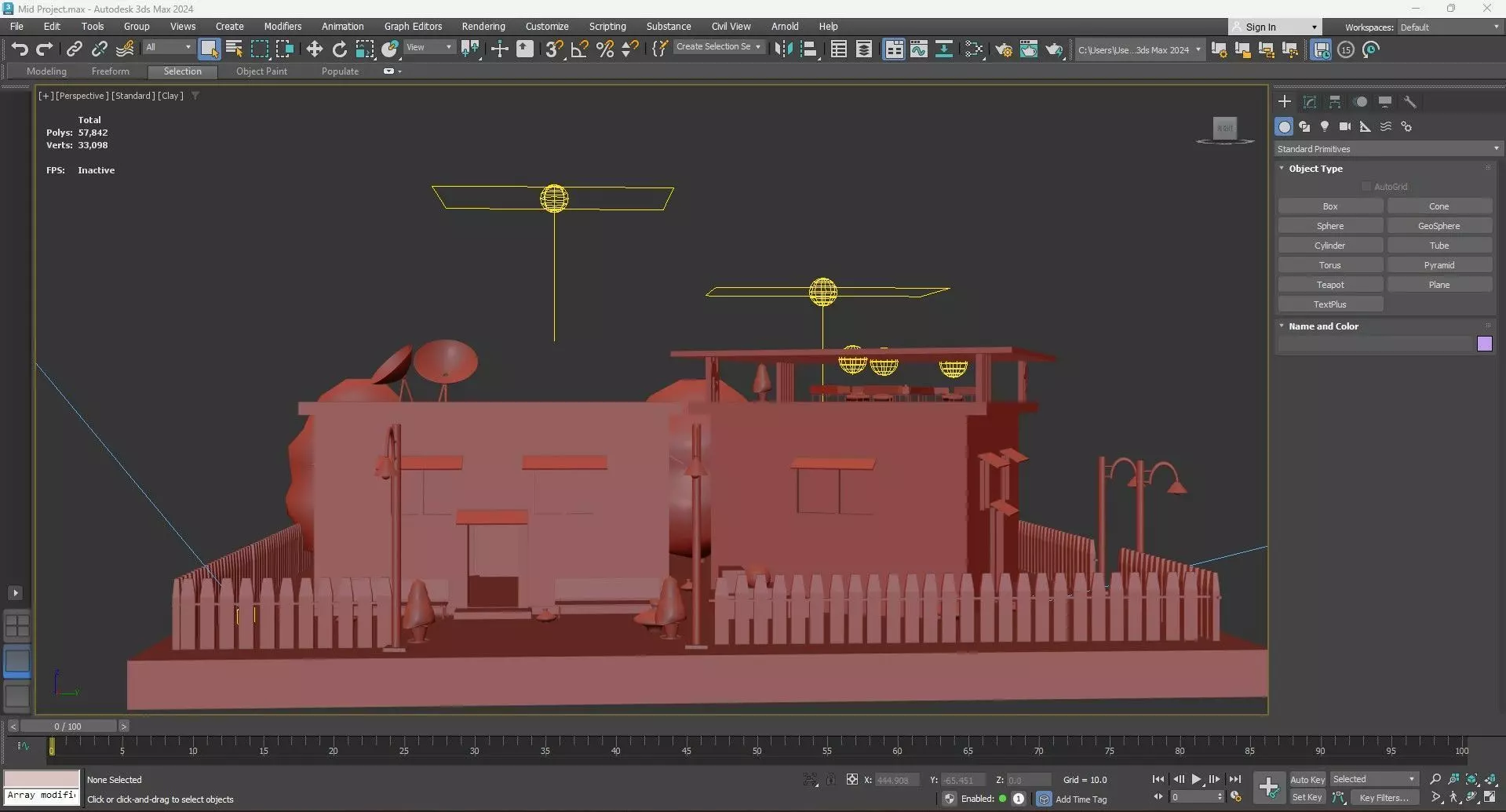Viewport: 1506px width, 812px height.
Task: Click the time slider '0 / 100' handle
Action: (x=67, y=726)
